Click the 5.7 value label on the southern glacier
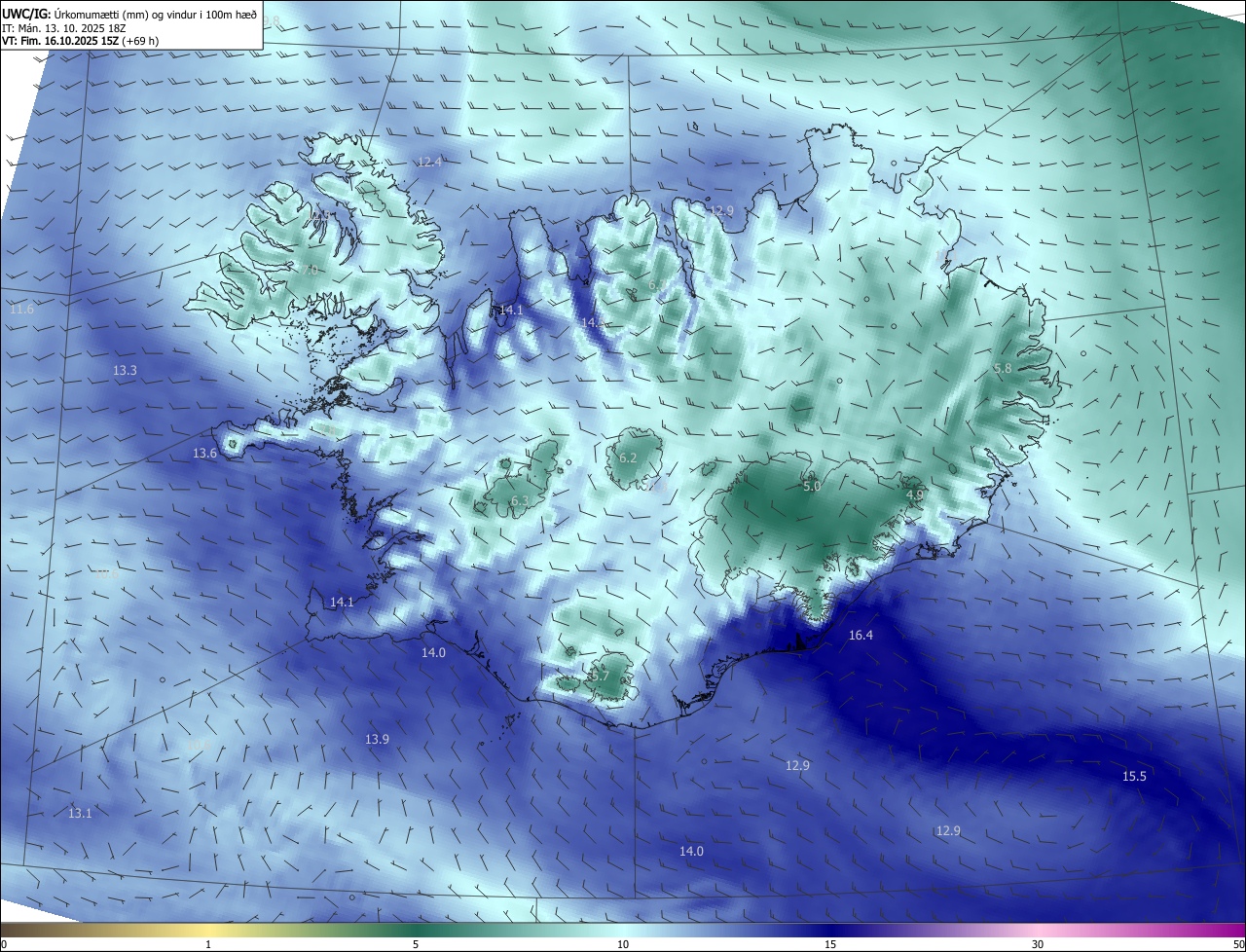 600,676
